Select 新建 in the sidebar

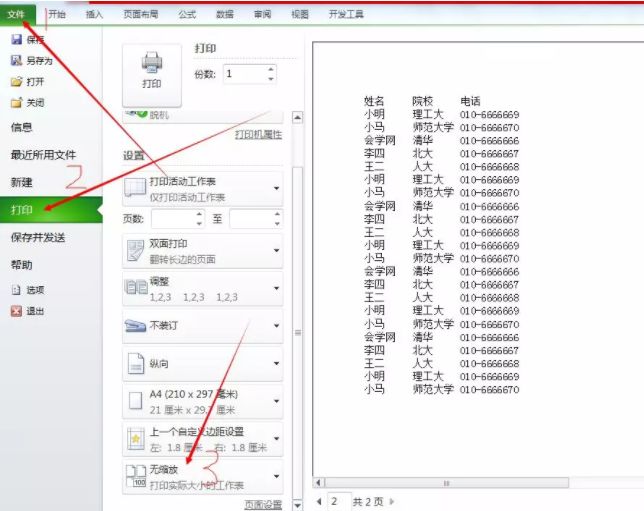pos(21,182)
